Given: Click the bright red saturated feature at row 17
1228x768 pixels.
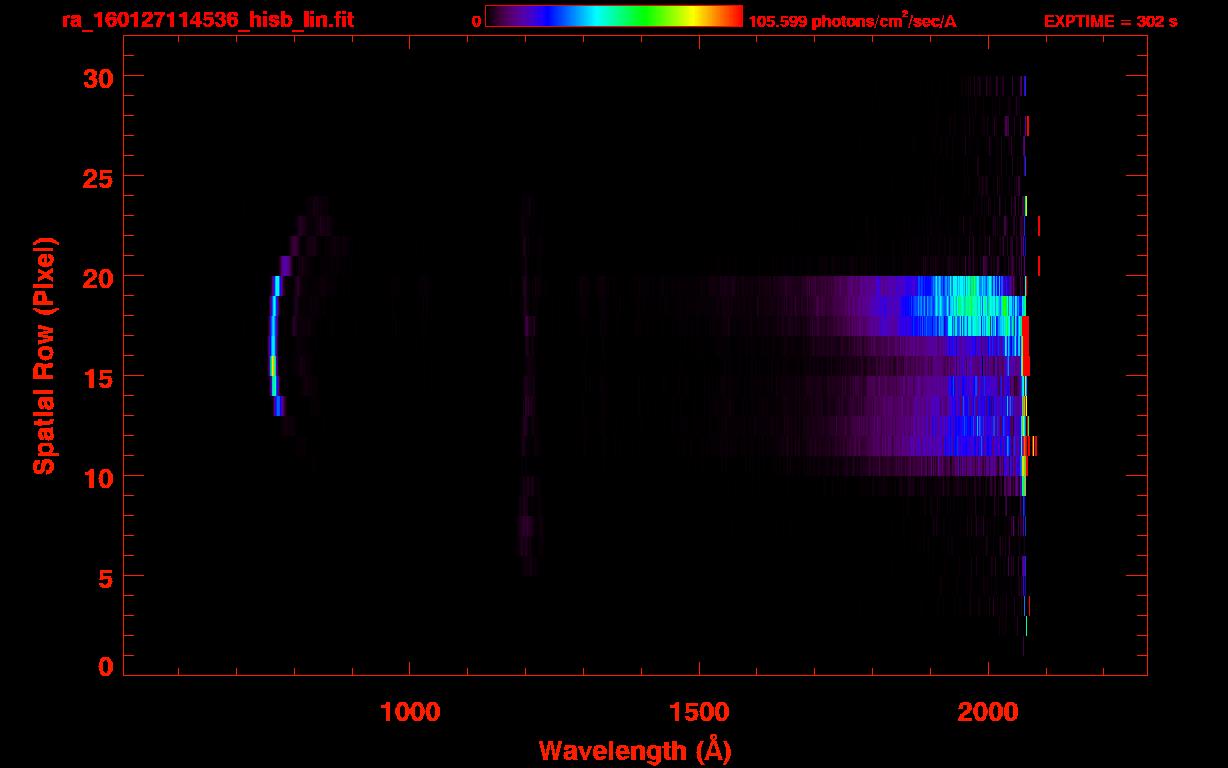Looking at the screenshot, I should pyautogui.click(x=1025, y=345).
